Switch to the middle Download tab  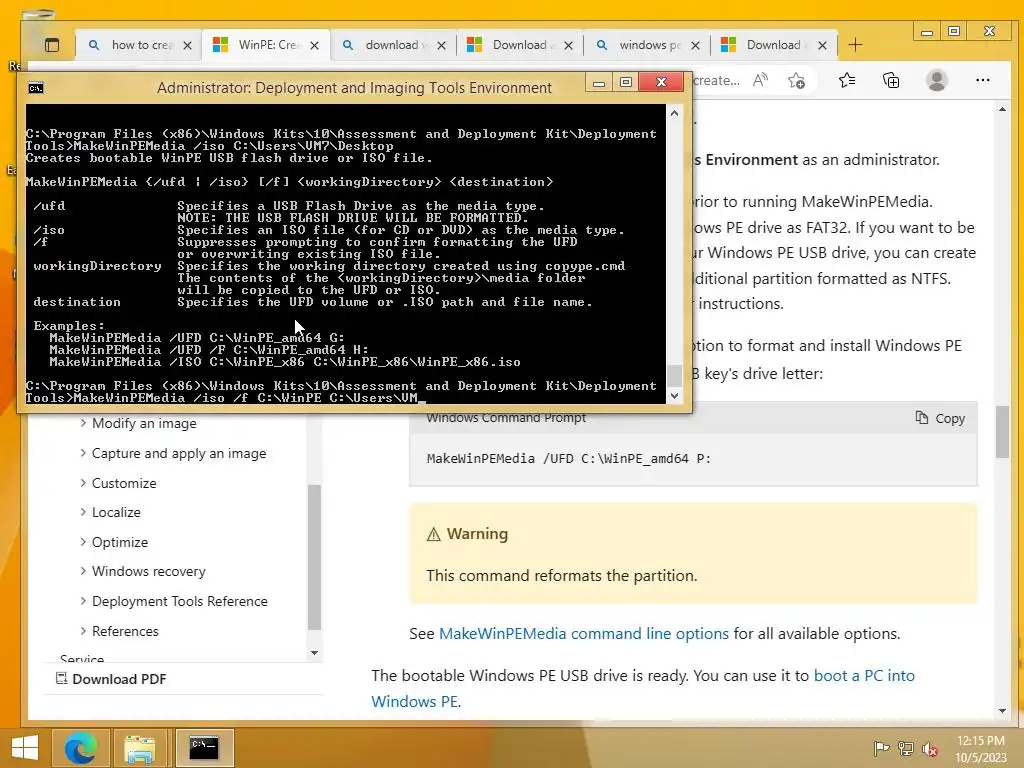click(x=520, y=45)
